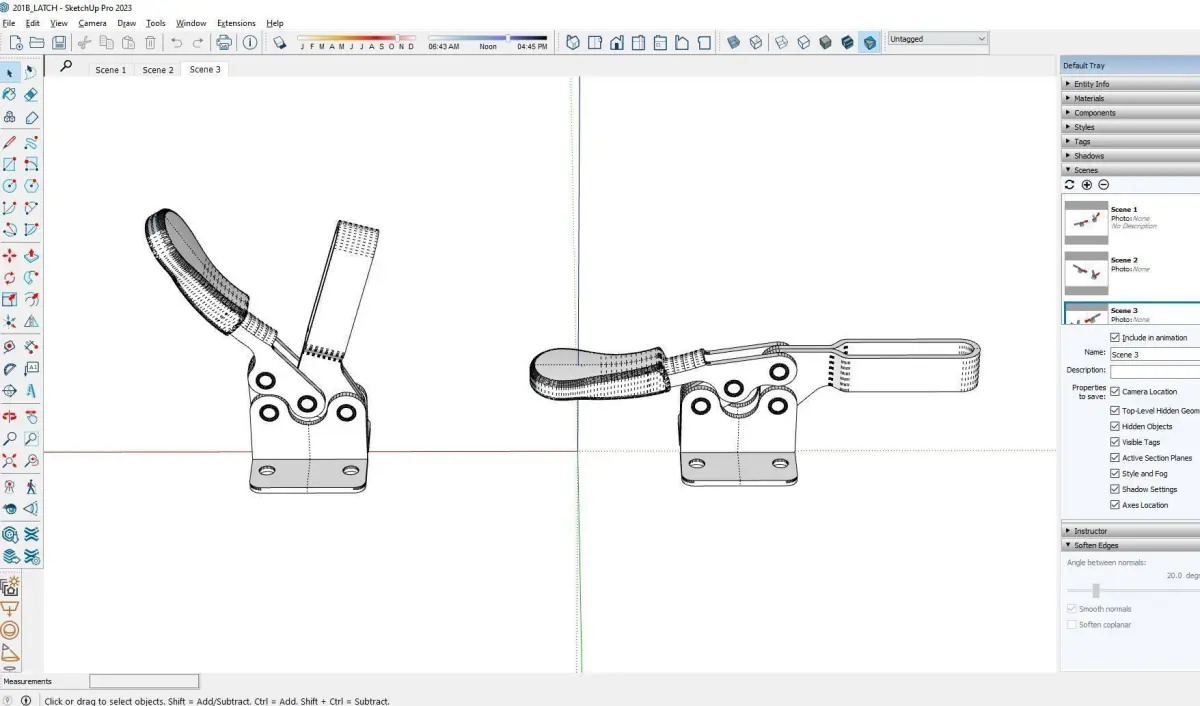Select the Scene 1 thumbnail in Scenes

[x=1086, y=222]
